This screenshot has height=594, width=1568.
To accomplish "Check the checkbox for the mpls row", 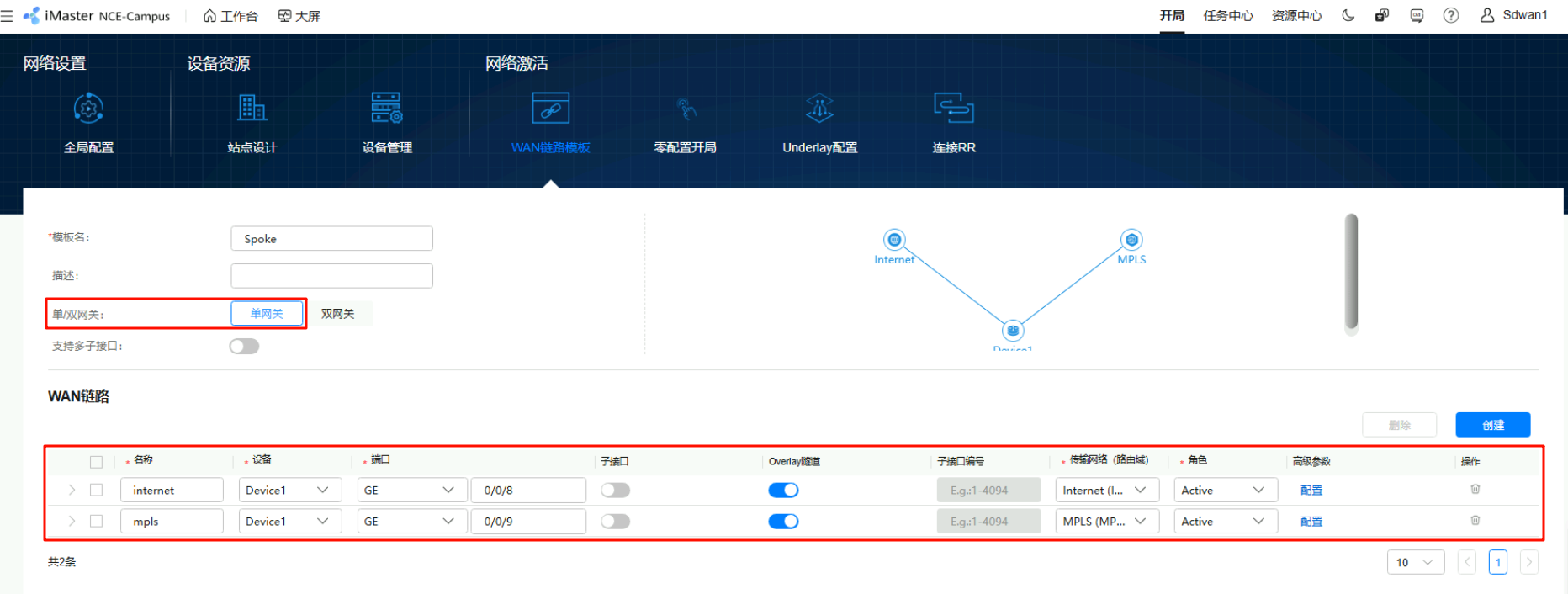I will tap(97, 522).
